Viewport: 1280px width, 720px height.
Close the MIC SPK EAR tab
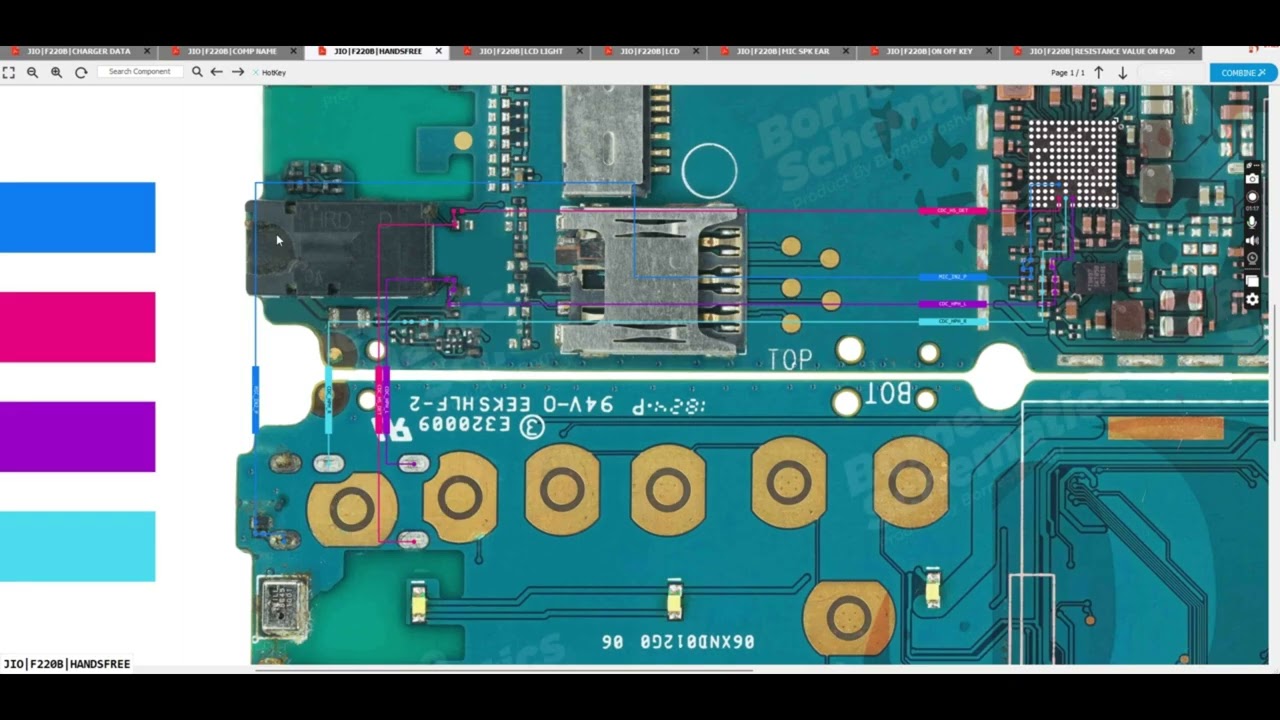[846, 51]
